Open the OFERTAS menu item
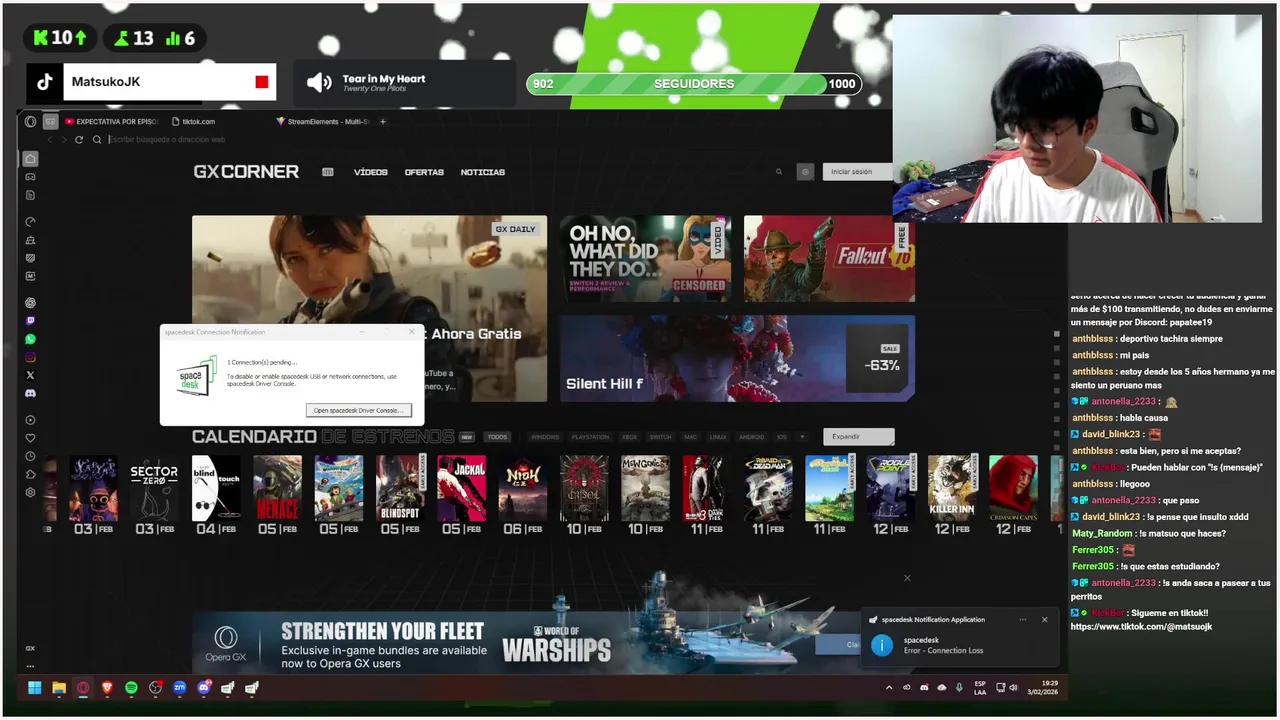Screen dimensions: 1280x720 424,172
